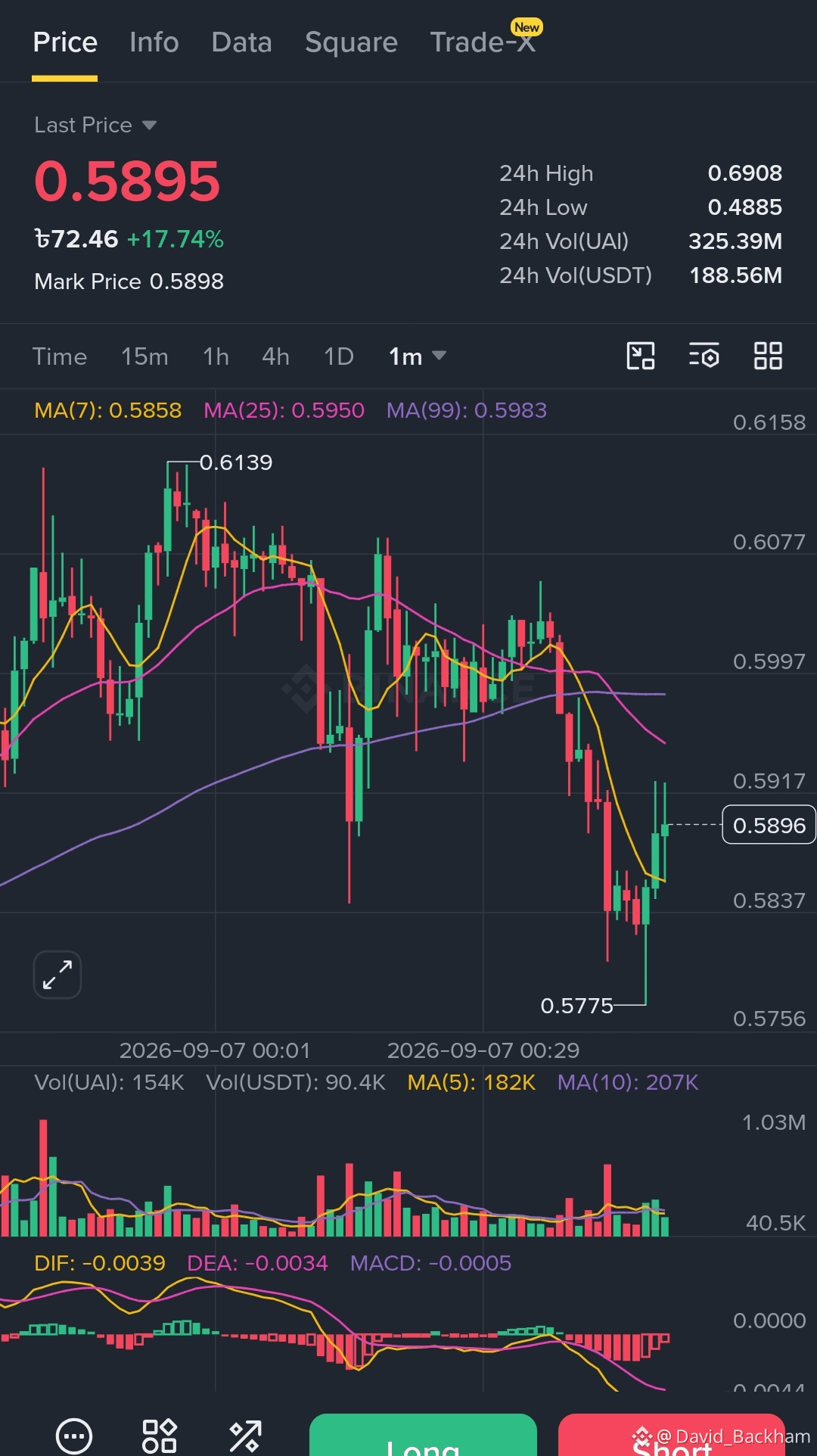This screenshot has height=1456, width=817.
Task: Select the 15m timeframe
Action: 144,356
